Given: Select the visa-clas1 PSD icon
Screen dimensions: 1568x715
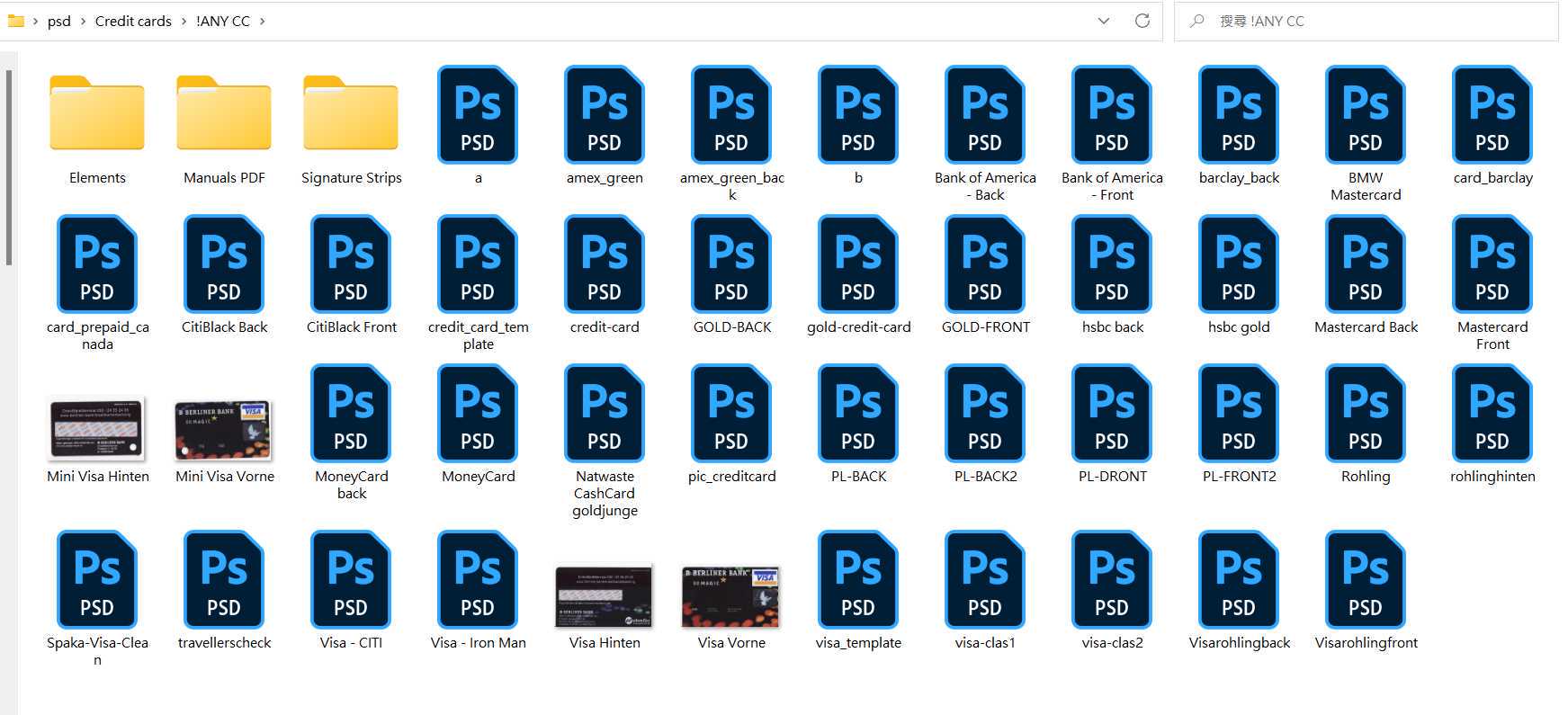Looking at the screenshot, I should (x=985, y=579).
